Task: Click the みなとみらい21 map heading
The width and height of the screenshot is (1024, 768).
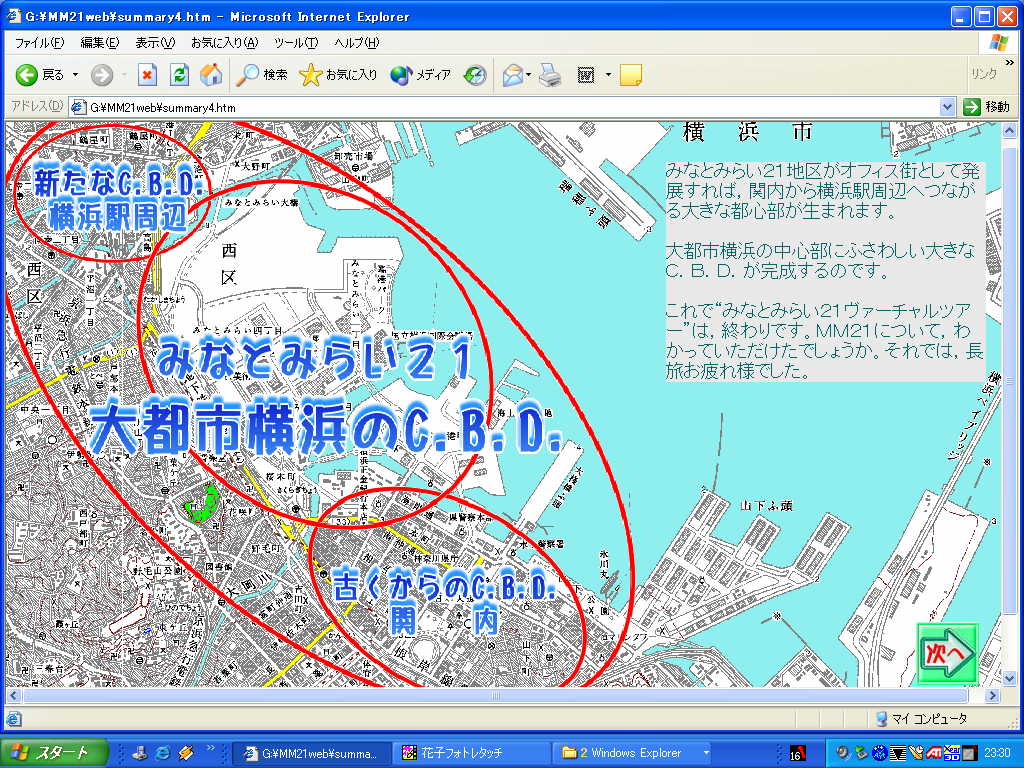Action: point(313,357)
